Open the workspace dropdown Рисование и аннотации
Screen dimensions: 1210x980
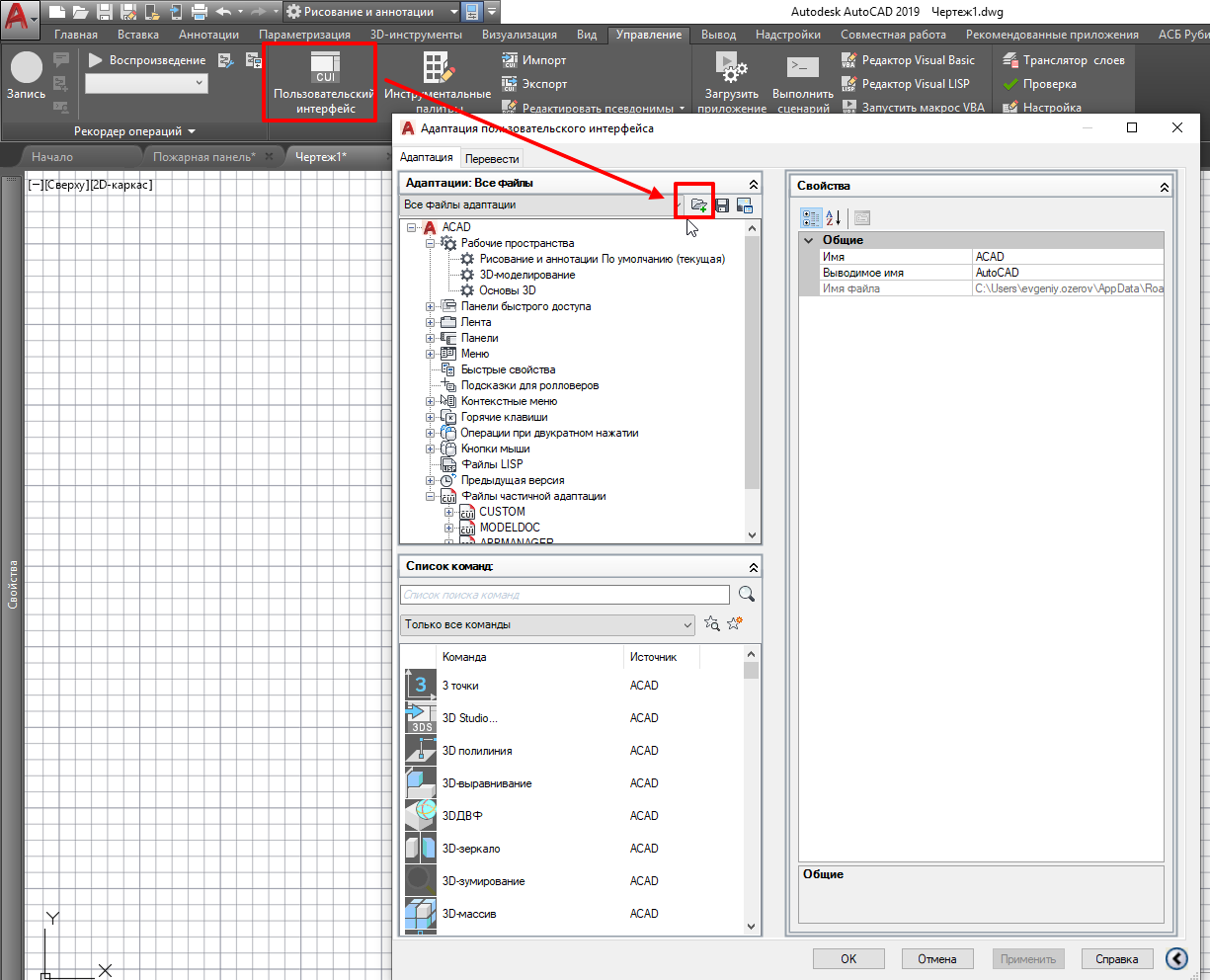[371, 12]
